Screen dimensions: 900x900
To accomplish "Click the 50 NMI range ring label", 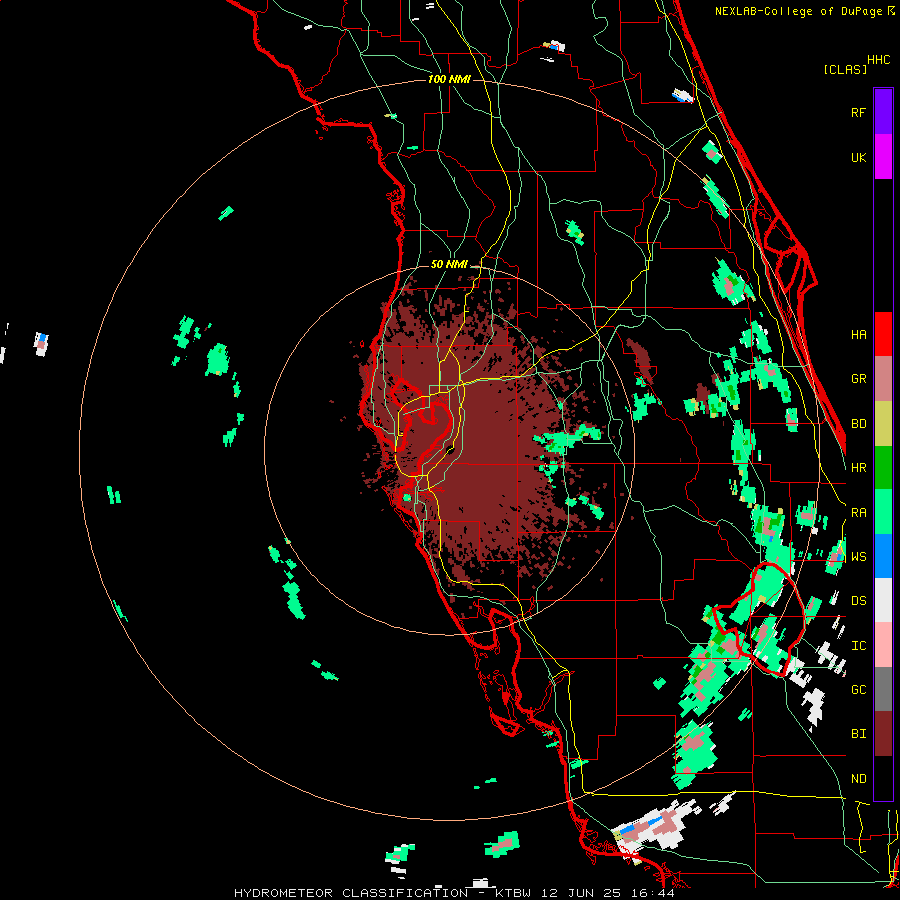I will 449,264.
